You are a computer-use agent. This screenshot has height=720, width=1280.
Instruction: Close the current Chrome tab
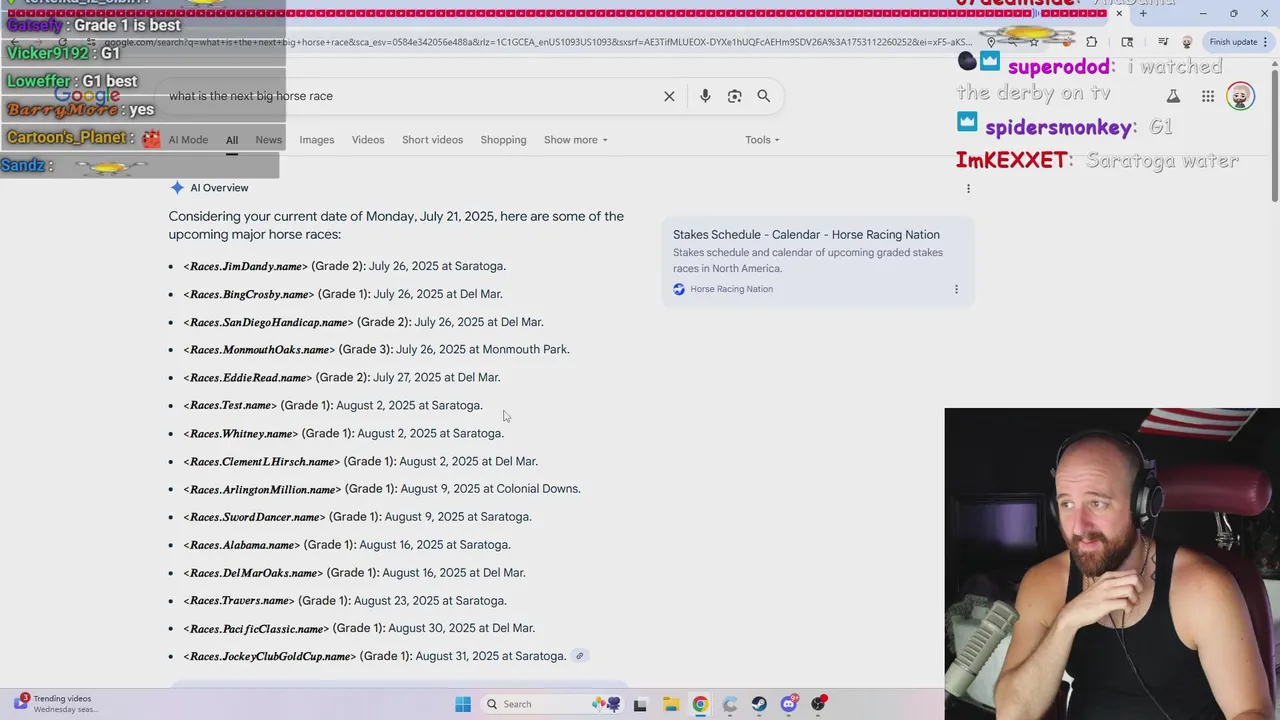point(1119,13)
